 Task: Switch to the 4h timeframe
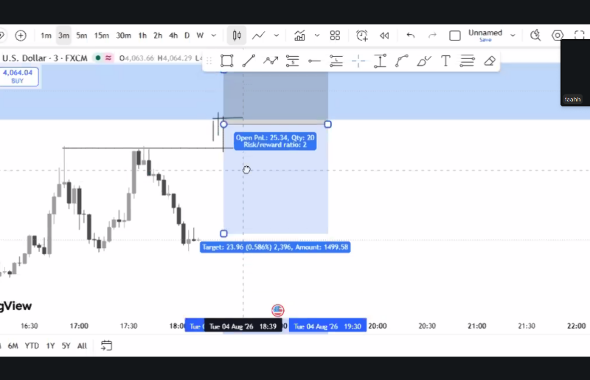coord(173,36)
